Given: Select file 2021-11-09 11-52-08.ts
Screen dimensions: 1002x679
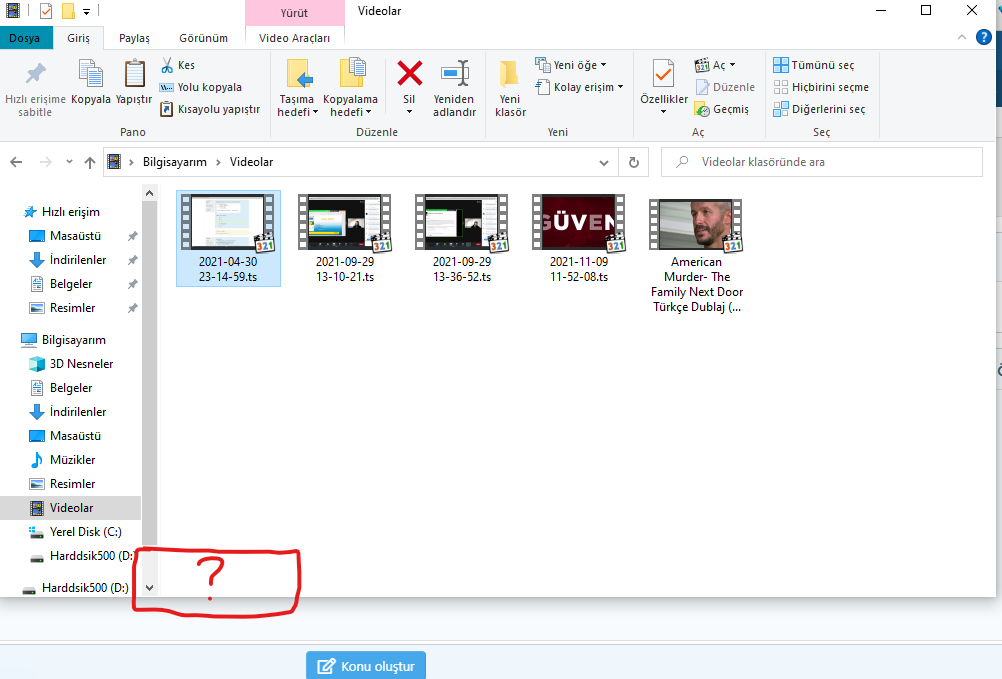Looking at the screenshot, I should click(x=579, y=238).
